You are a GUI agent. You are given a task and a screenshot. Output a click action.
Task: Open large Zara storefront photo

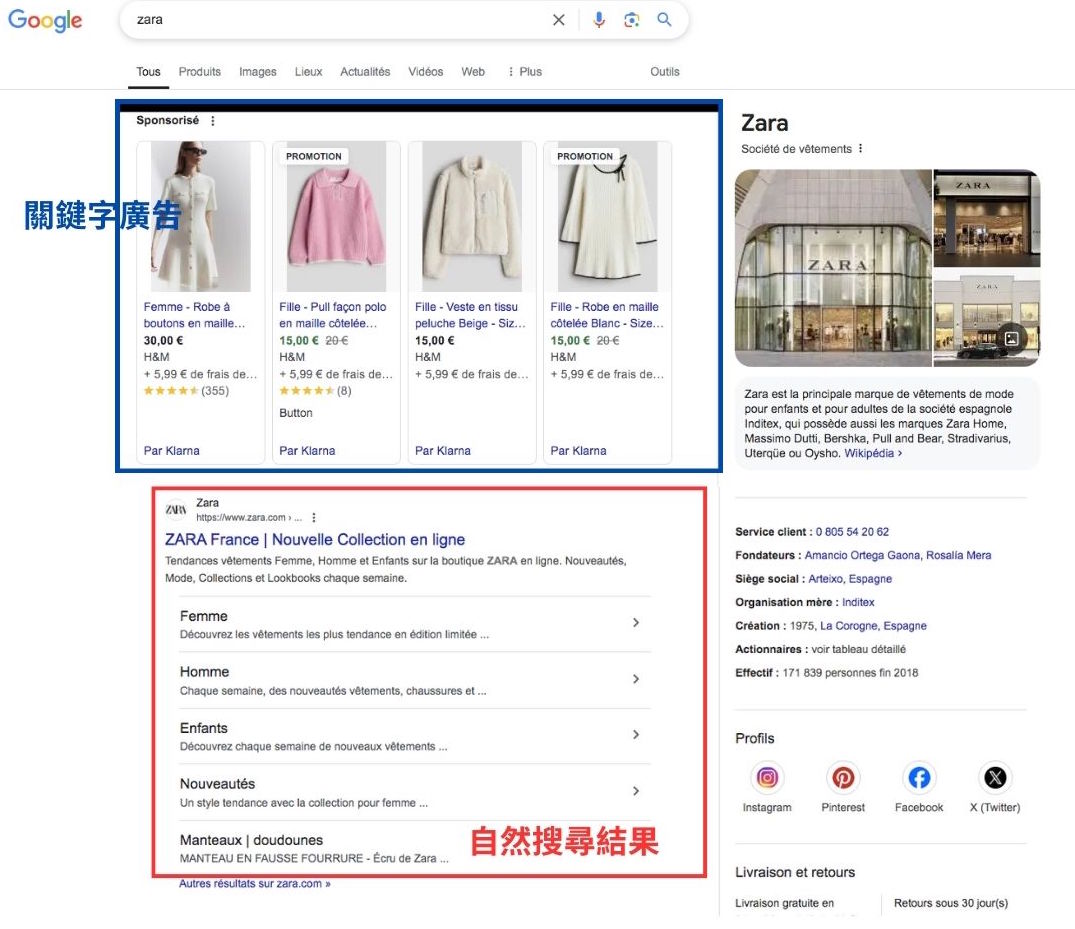(833, 268)
